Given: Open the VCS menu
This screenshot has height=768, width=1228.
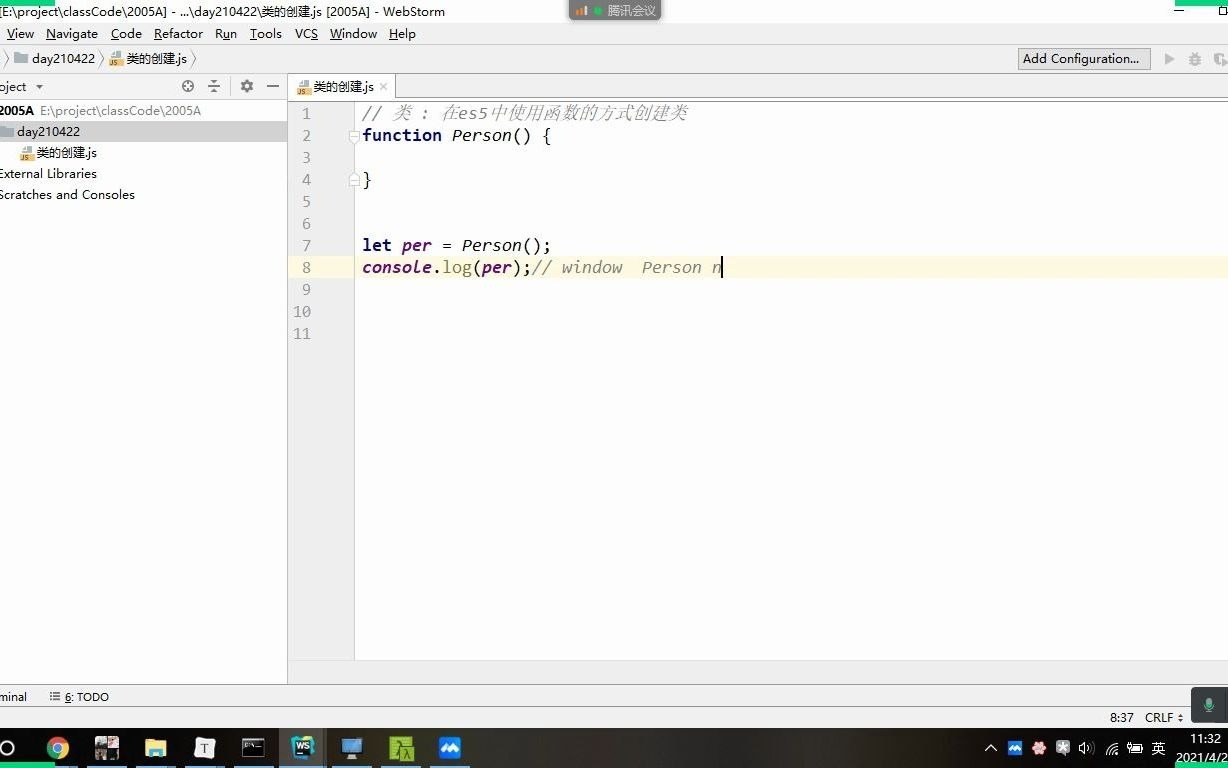Looking at the screenshot, I should (305, 33).
